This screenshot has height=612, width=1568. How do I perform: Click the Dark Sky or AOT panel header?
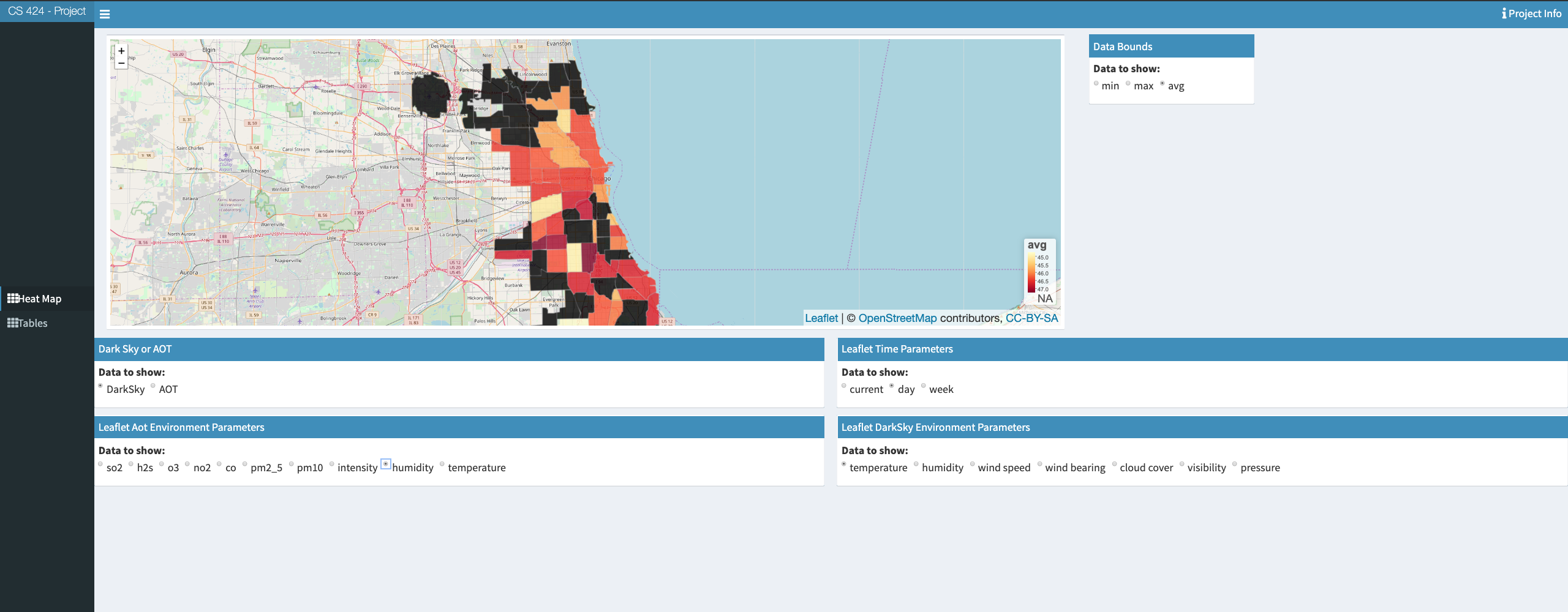coord(459,349)
